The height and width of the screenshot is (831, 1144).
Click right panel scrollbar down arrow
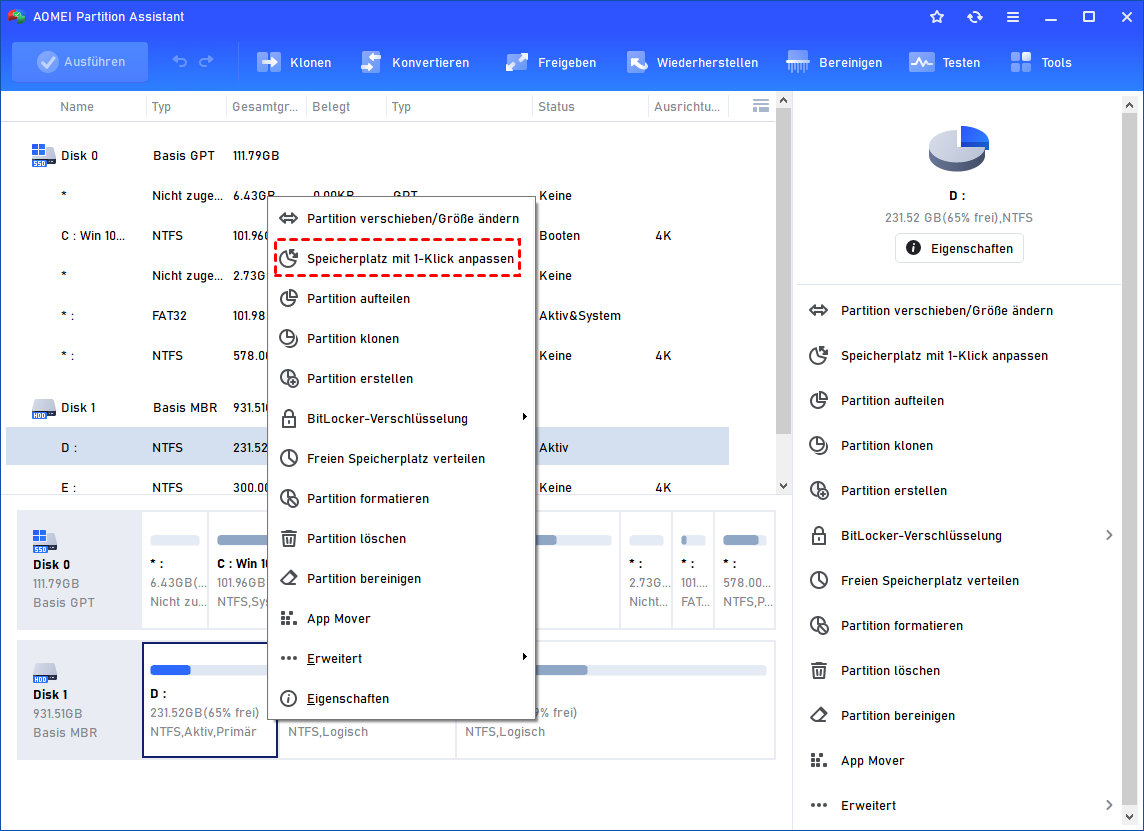pos(1129,817)
